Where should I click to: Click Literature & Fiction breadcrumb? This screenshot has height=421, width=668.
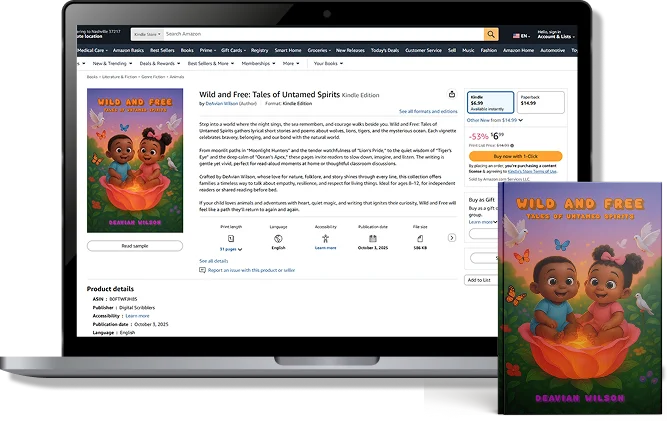120,77
